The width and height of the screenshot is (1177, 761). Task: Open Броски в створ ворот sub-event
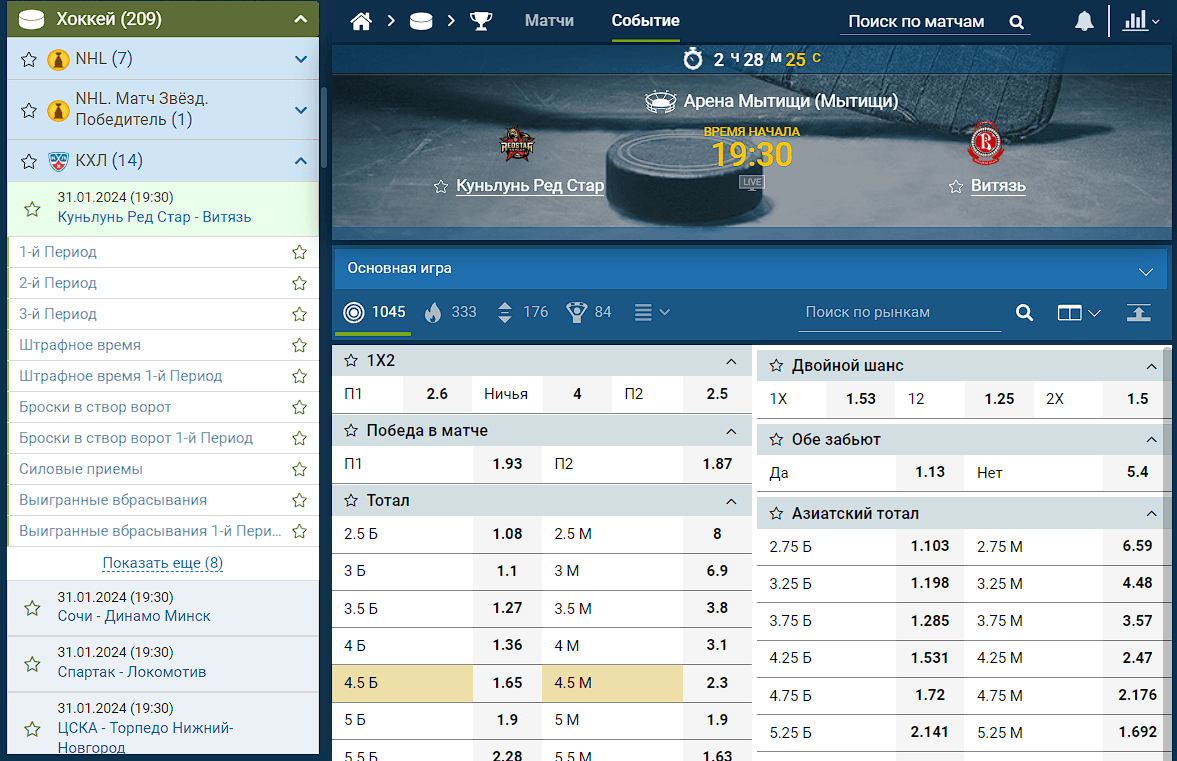point(95,407)
